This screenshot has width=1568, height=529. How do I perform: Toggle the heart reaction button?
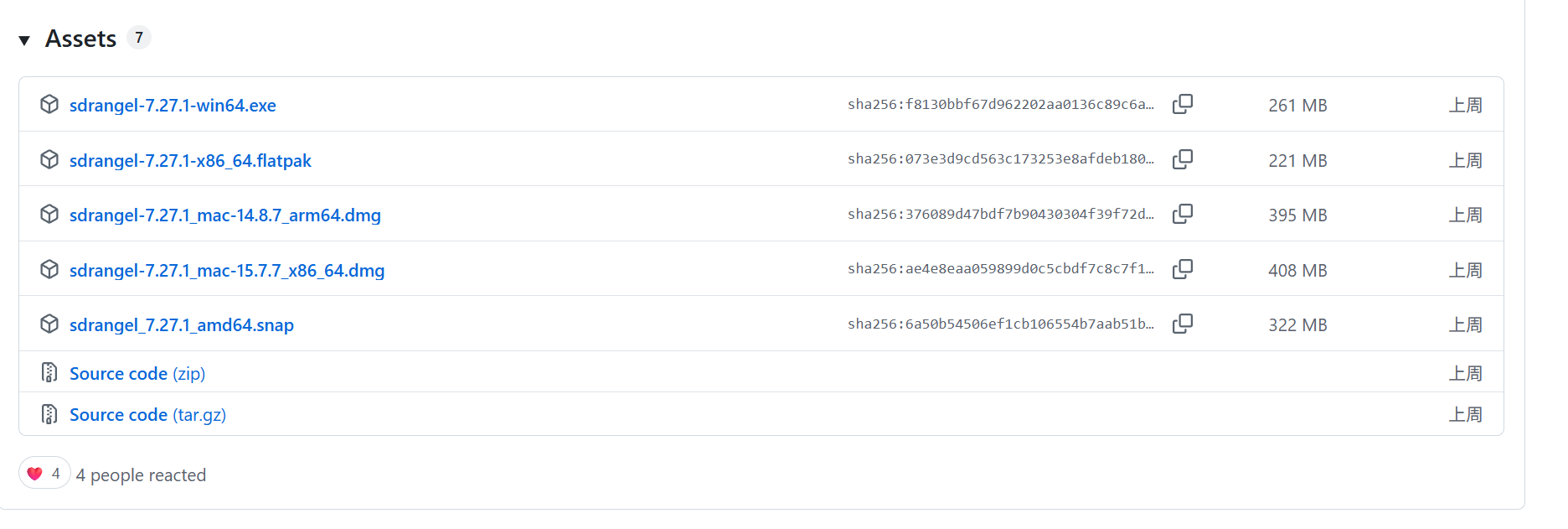(x=44, y=473)
